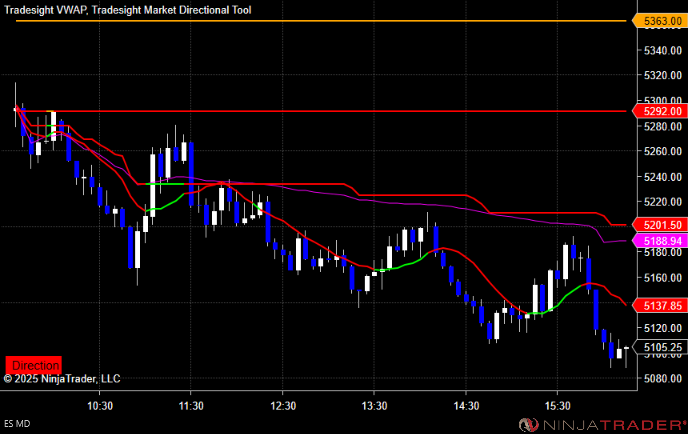Click the 5340.00 price axis label
This screenshot has width=688, height=434.
(x=663, y=50)
